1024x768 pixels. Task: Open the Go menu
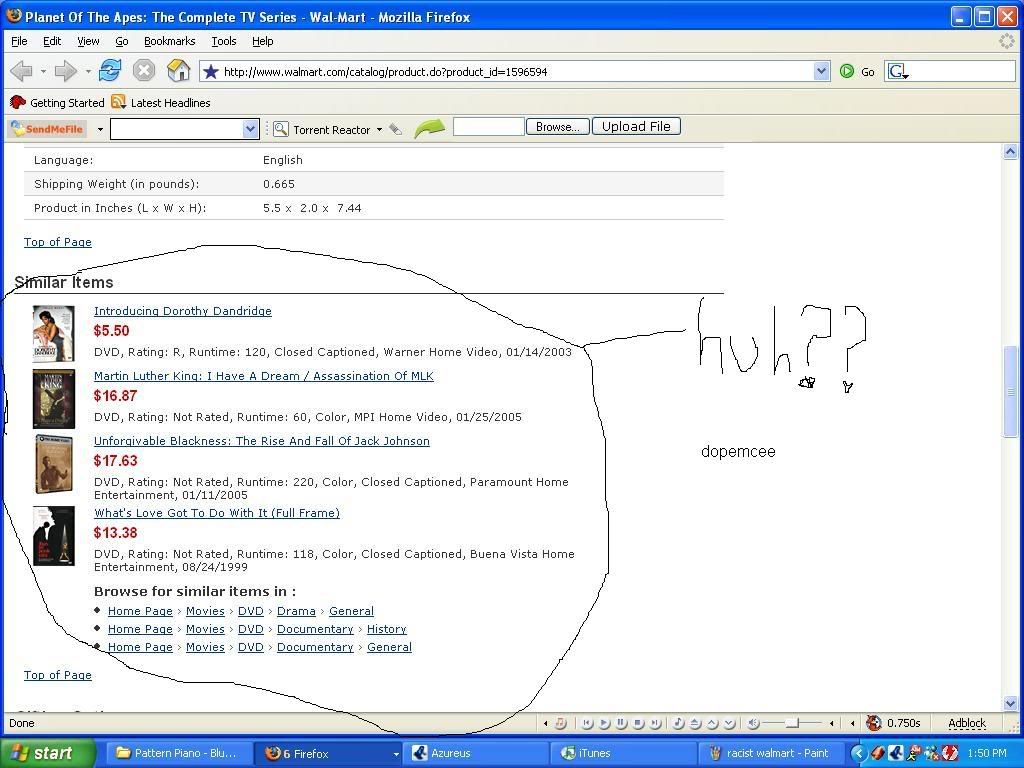point(121,41)
